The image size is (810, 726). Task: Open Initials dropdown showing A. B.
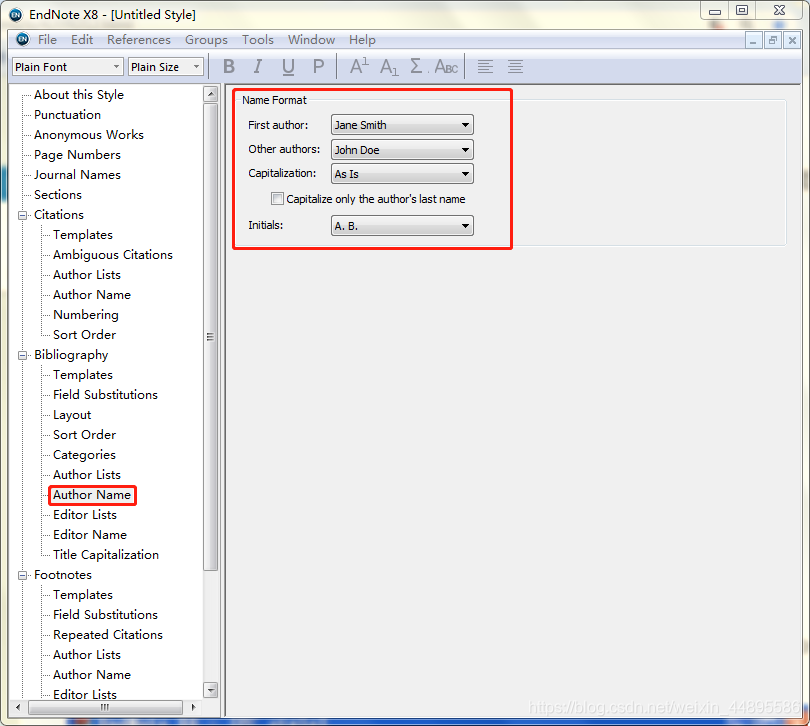pyautogui.click(x=402, y=226)
